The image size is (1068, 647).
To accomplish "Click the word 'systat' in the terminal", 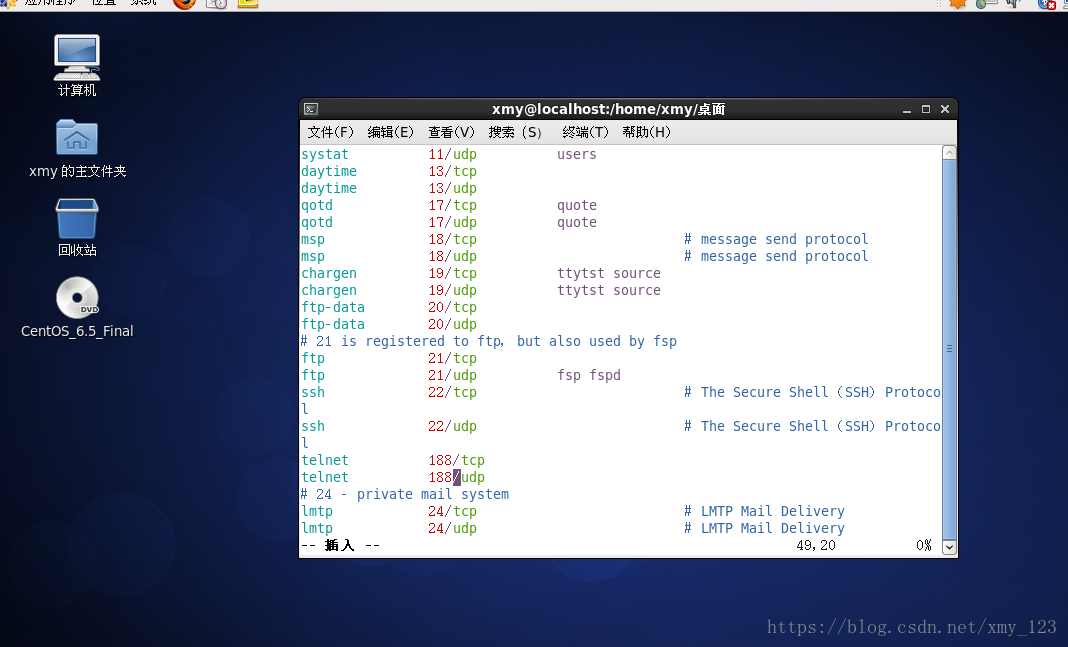I will click(x=325, y=155).
